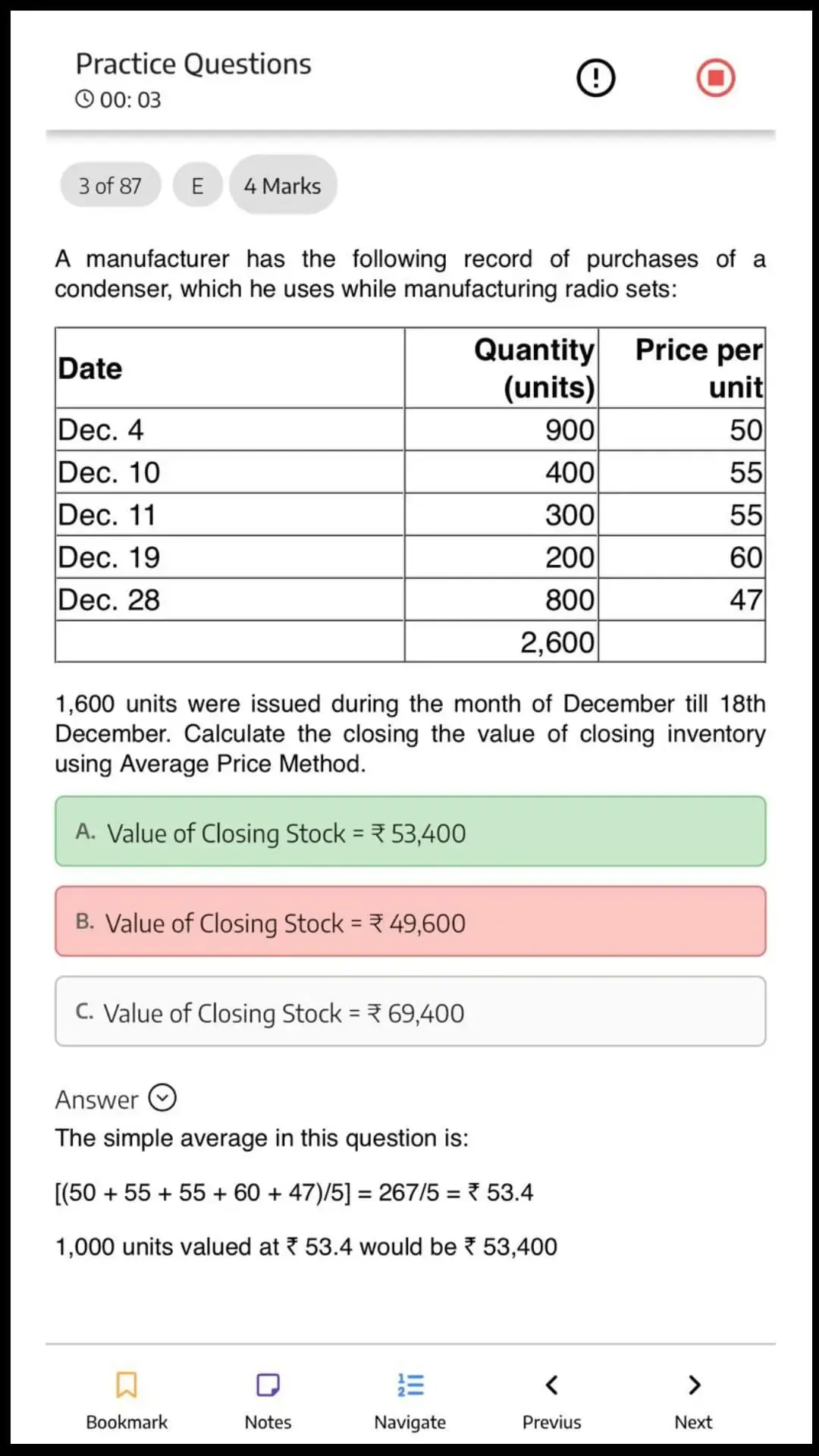Image resolution: width=819 pixels, height=1456 pixels.
Task: Tap the Practice Questions title
Action: tap(193, 64)
